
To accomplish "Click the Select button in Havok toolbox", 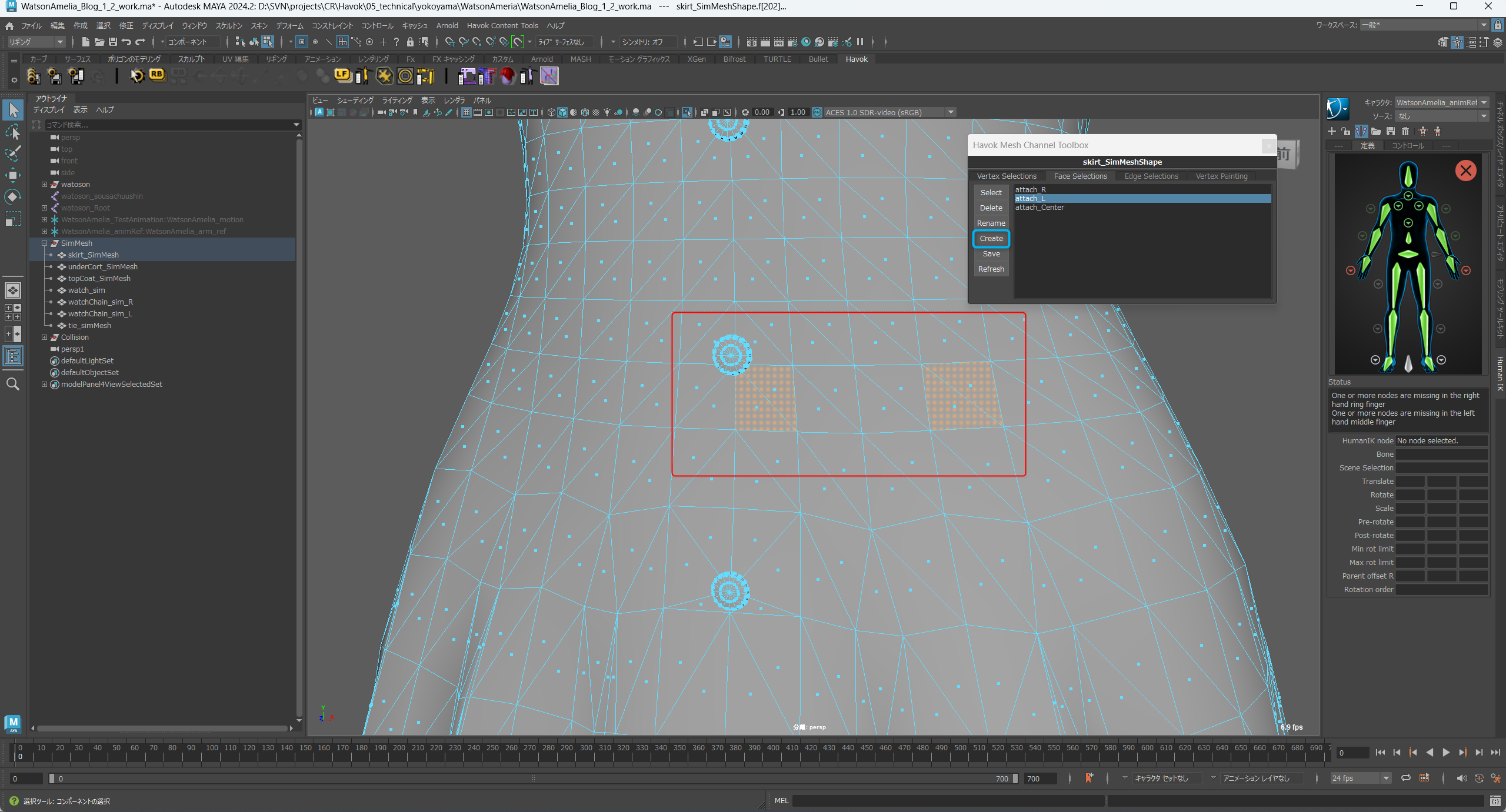I will [991, 192].
